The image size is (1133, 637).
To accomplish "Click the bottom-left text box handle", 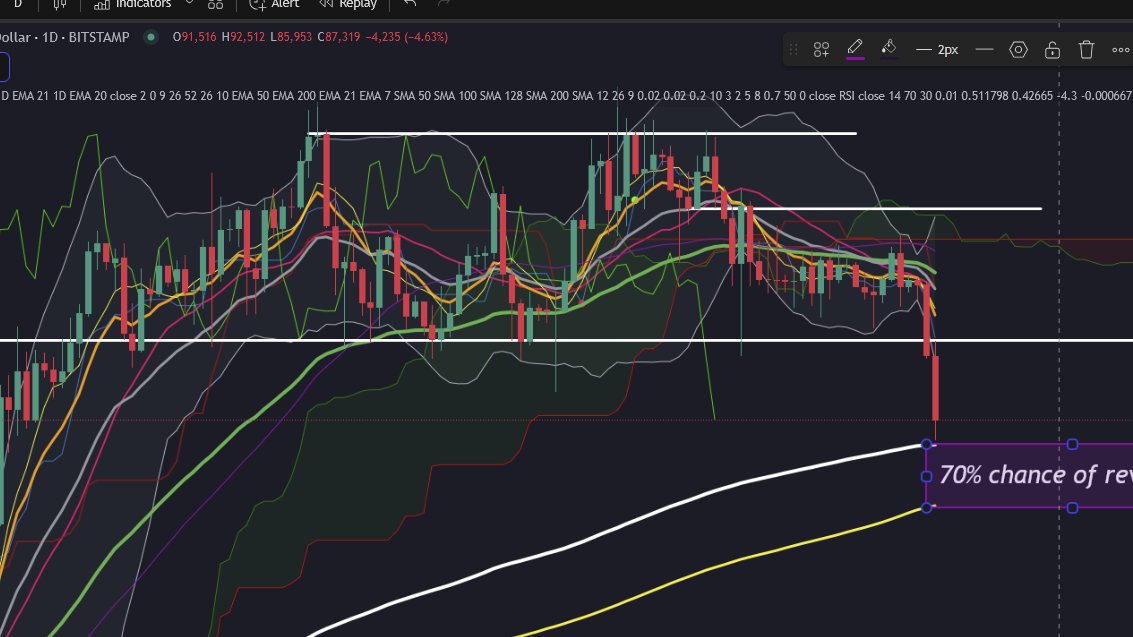I will tap(927, 508).
